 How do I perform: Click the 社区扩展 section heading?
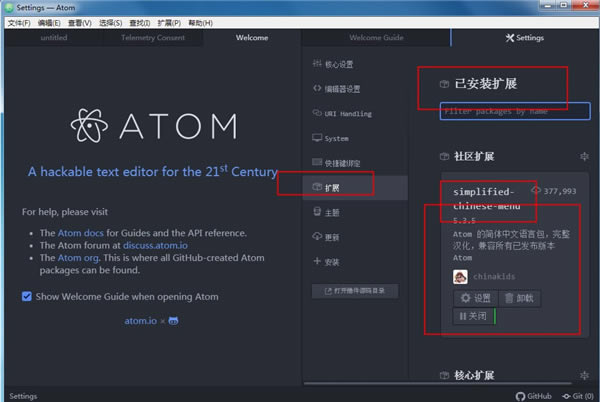tap(474, 156)
